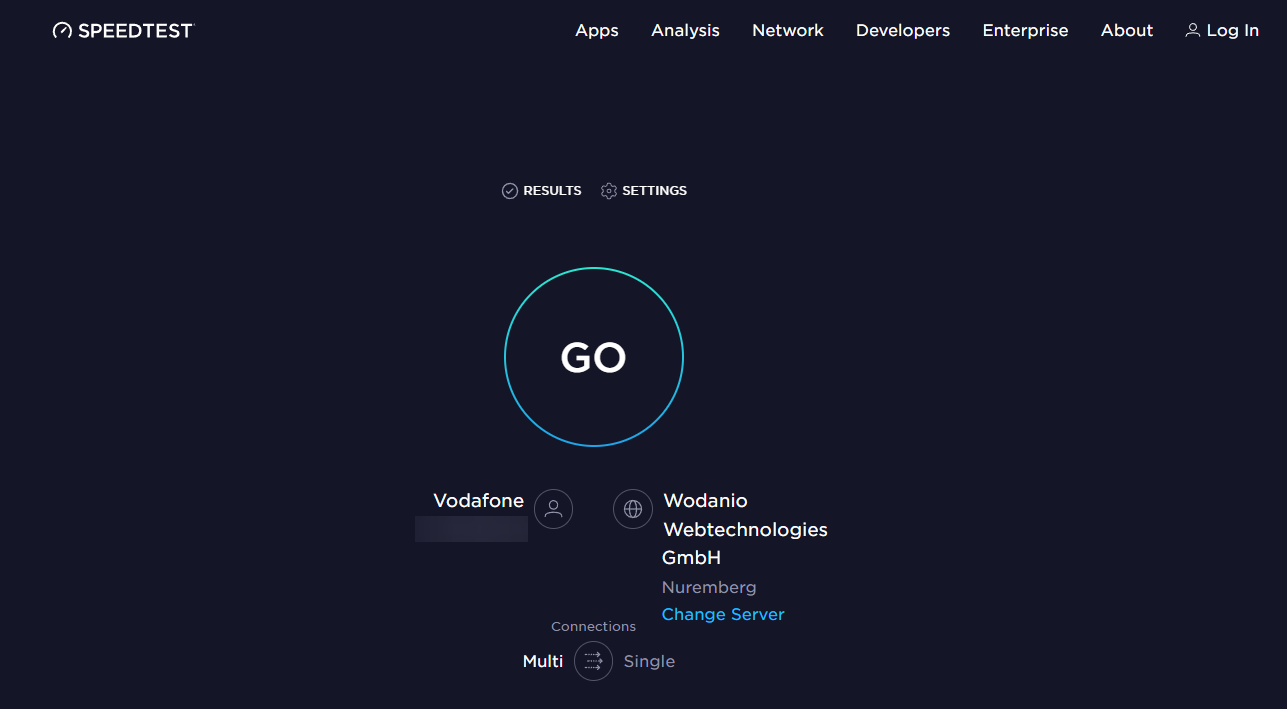Select Single connection mode
The height and width of the screenshot is (709, 1287).
click(649, 661)
